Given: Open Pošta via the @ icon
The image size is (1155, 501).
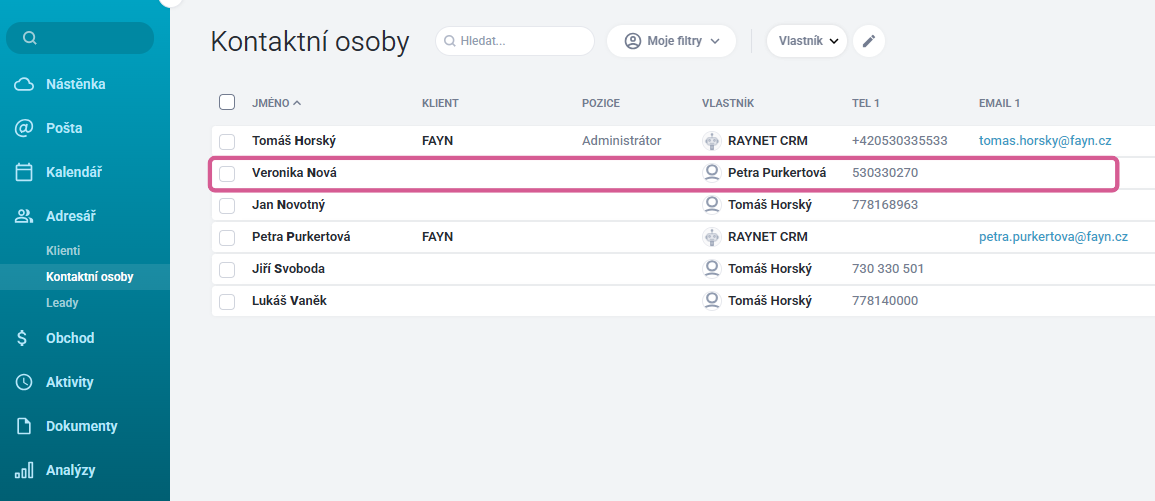Looking at the screenshot, I should 25,128.
